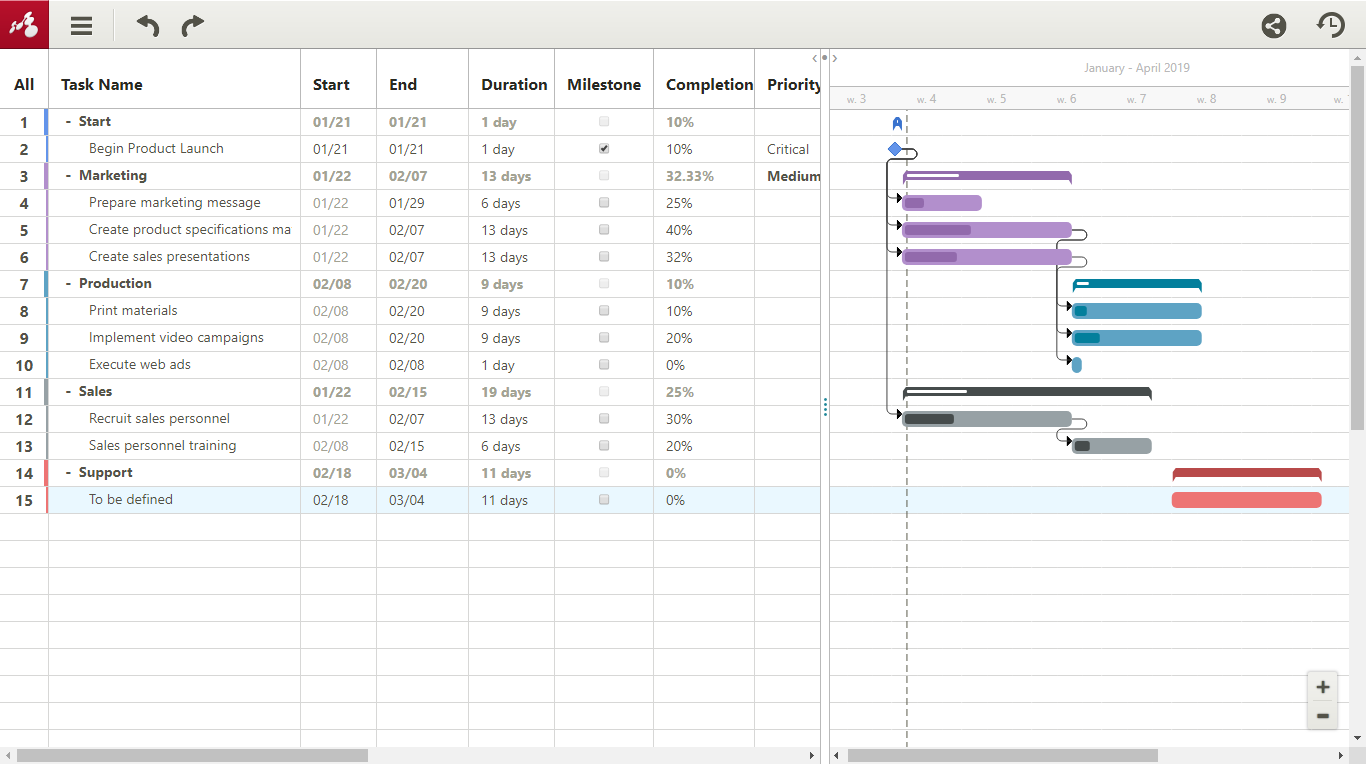Click the Duration column header
Viewport: 1366px width, 768px height.
(513, 85)
